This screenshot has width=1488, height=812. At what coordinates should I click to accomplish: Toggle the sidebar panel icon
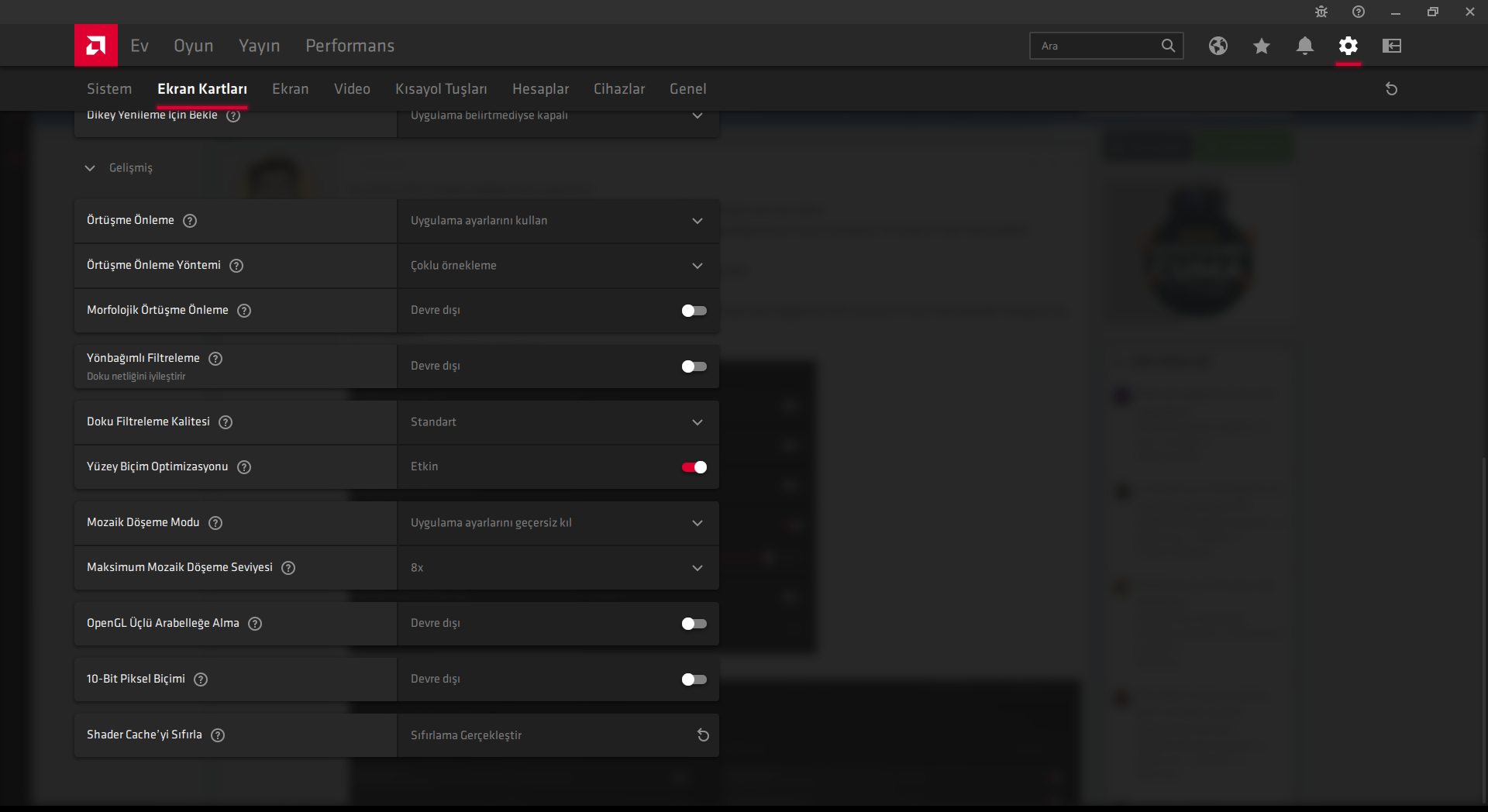(x=1392, y=46)
